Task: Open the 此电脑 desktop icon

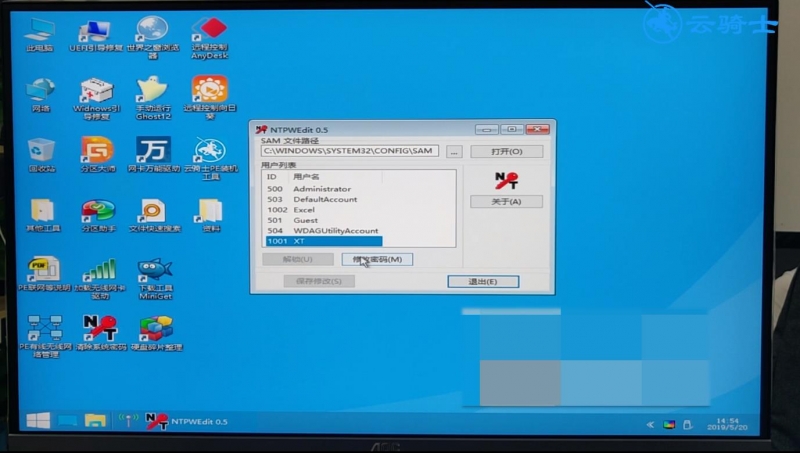Action: [x=40, y=35]
